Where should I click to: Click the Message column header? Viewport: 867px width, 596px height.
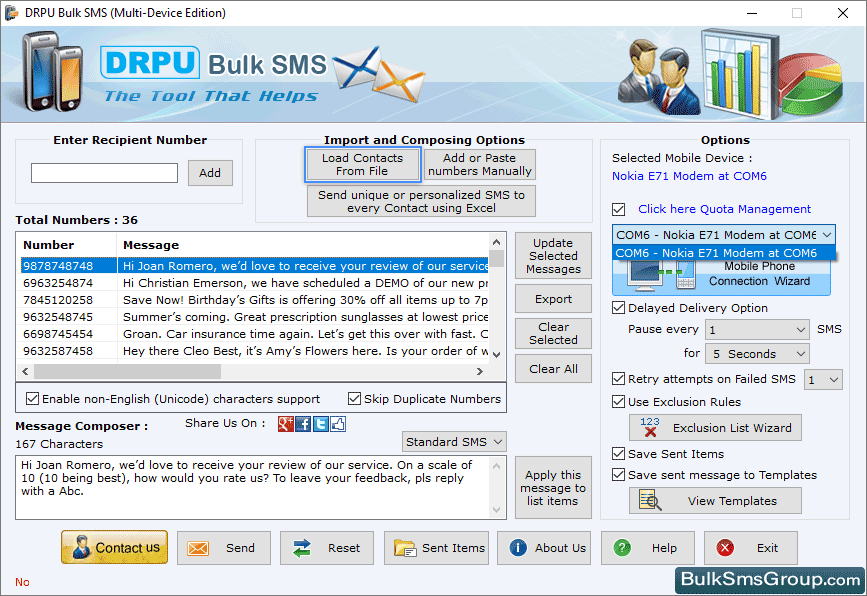pos(303,245)
